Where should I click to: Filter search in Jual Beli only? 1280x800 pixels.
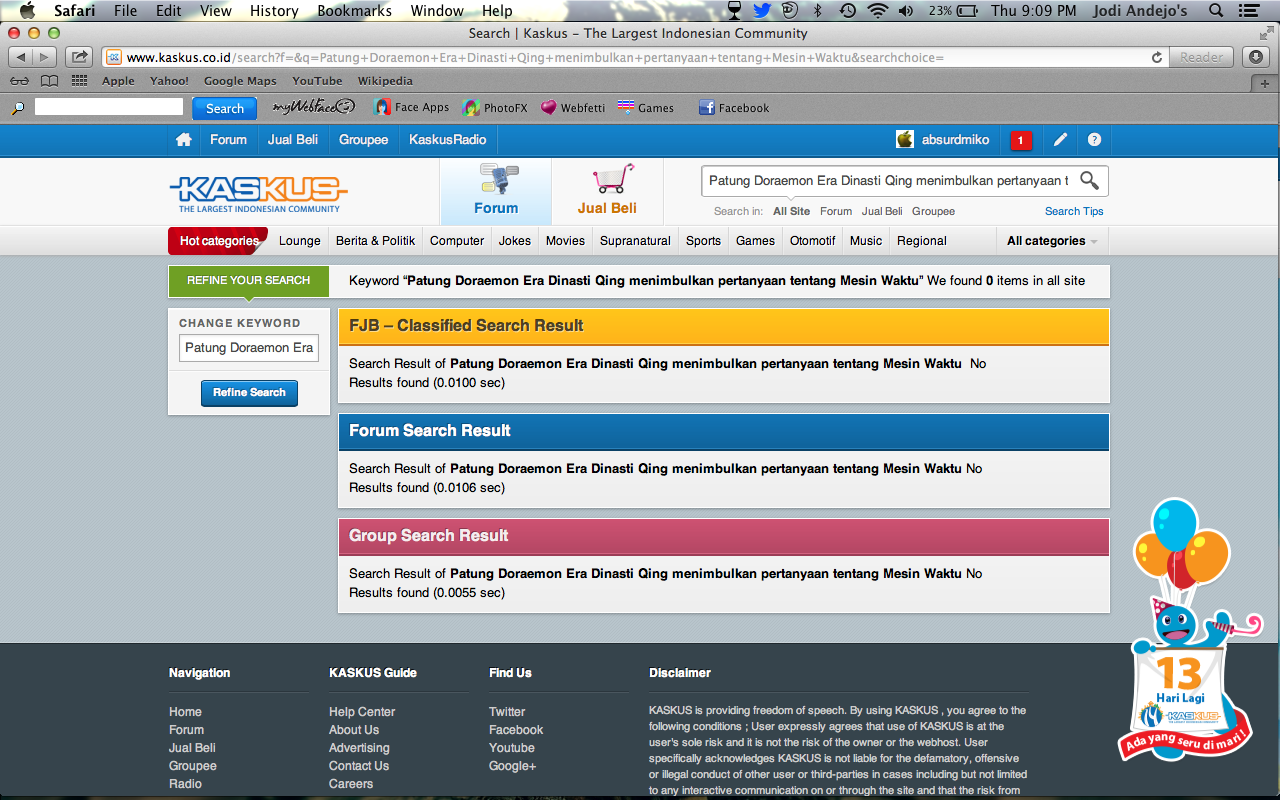click(882, 211)
